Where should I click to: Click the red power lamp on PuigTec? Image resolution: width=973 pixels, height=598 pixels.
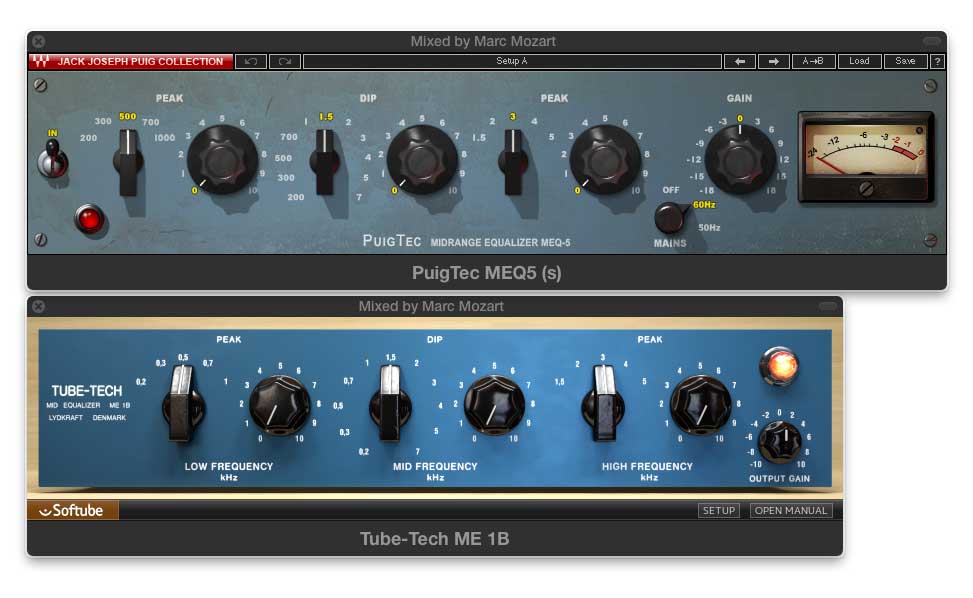[89, 219]
